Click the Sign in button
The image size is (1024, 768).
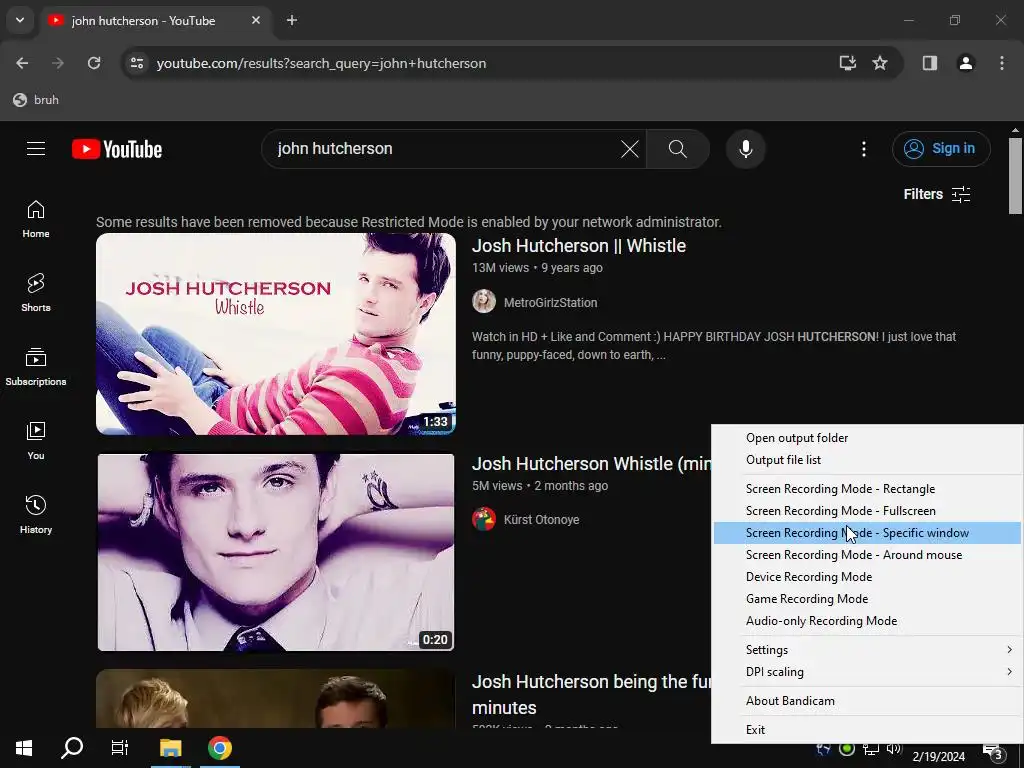point(941,149)
